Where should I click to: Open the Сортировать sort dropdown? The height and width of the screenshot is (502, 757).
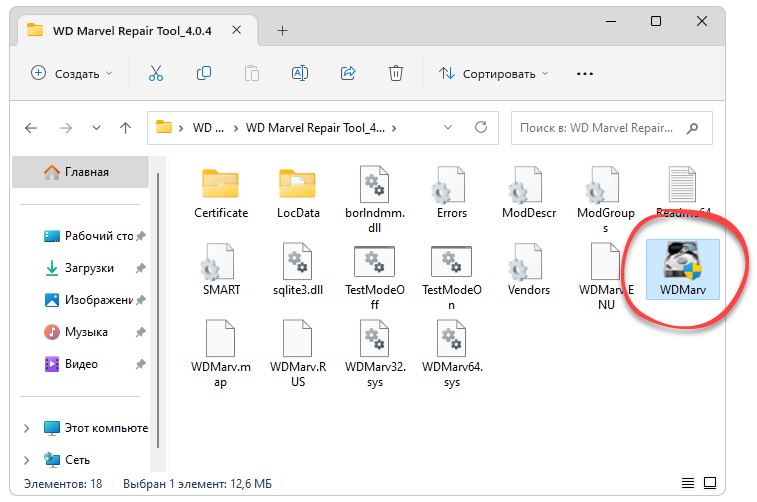point(493,73)
